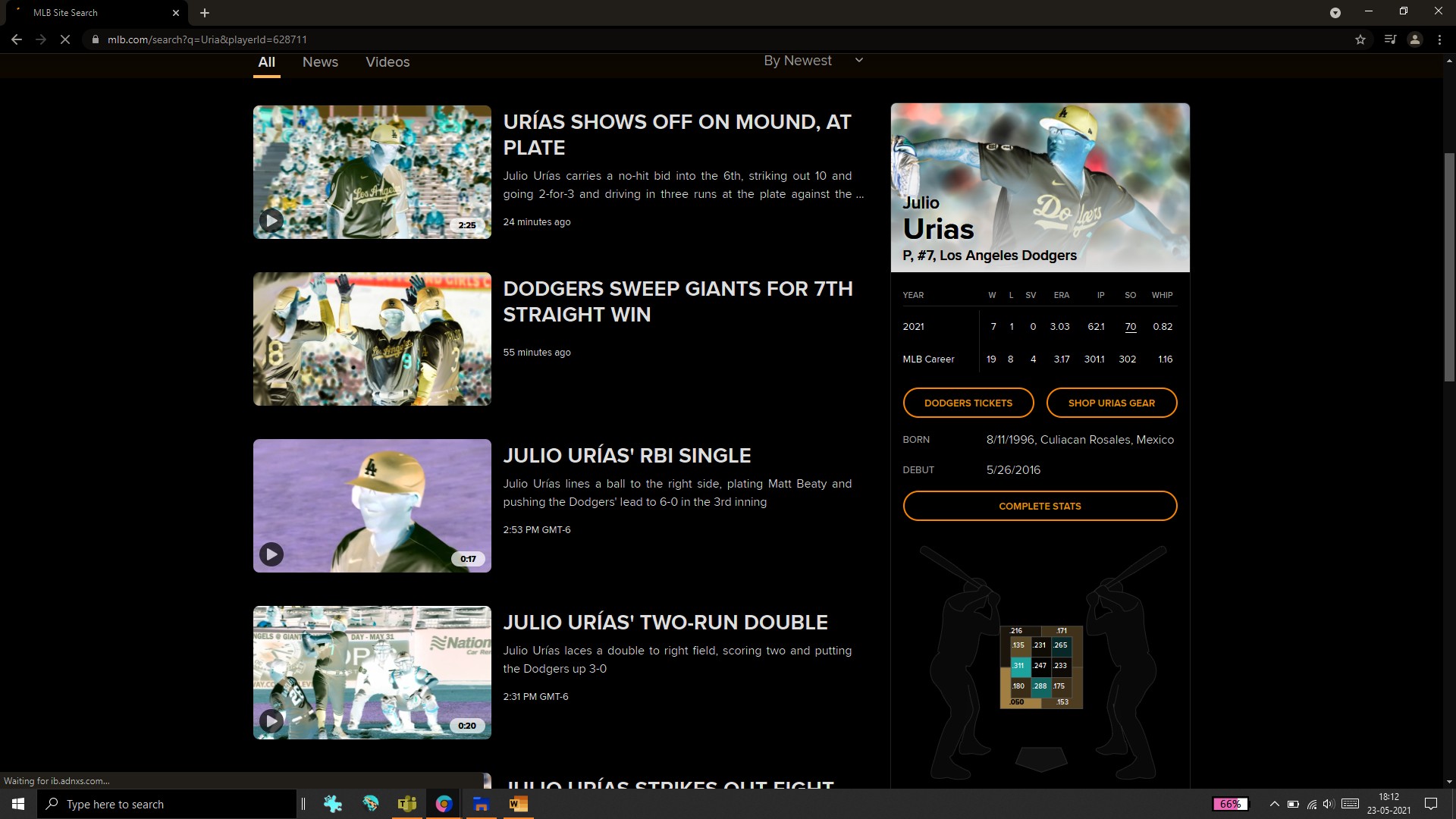Click the taskbar clock showing 18:12

pyautogui.click(x=1389, y=804)
